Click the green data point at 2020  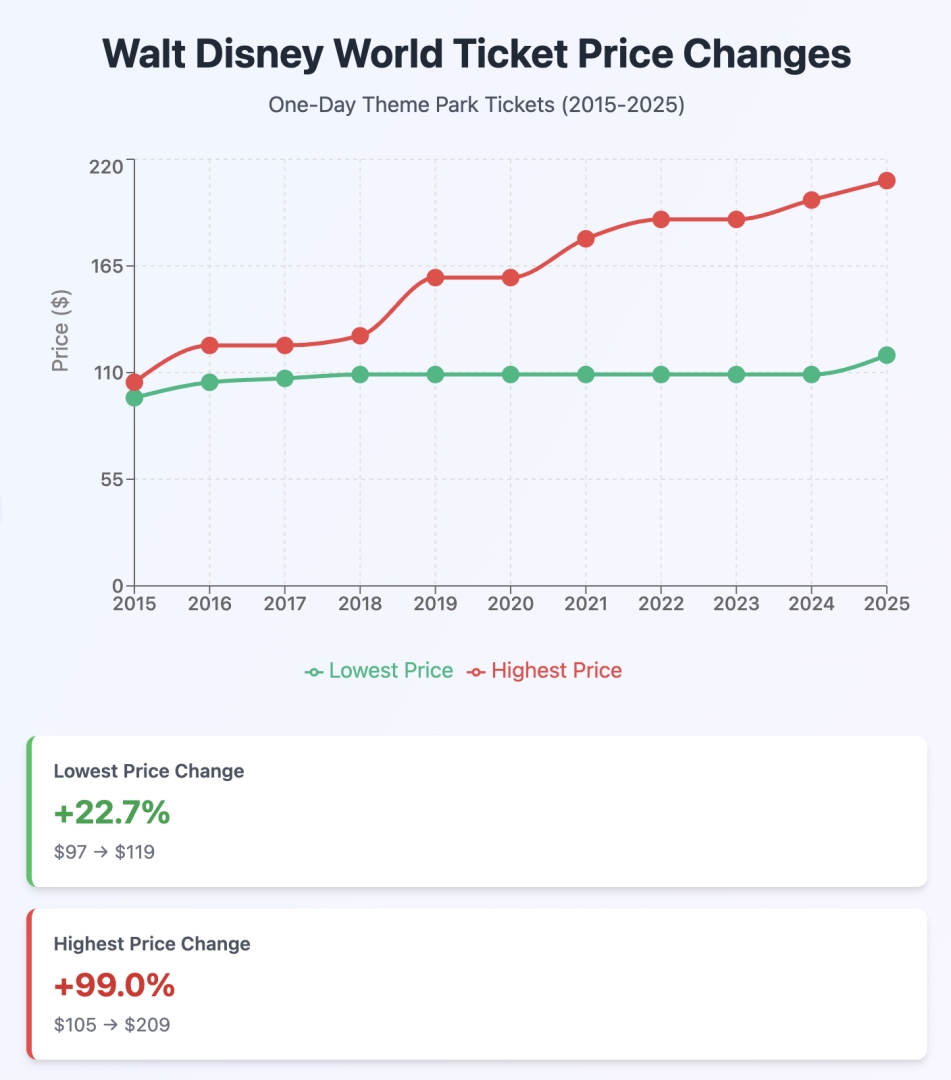coord(510,375)
